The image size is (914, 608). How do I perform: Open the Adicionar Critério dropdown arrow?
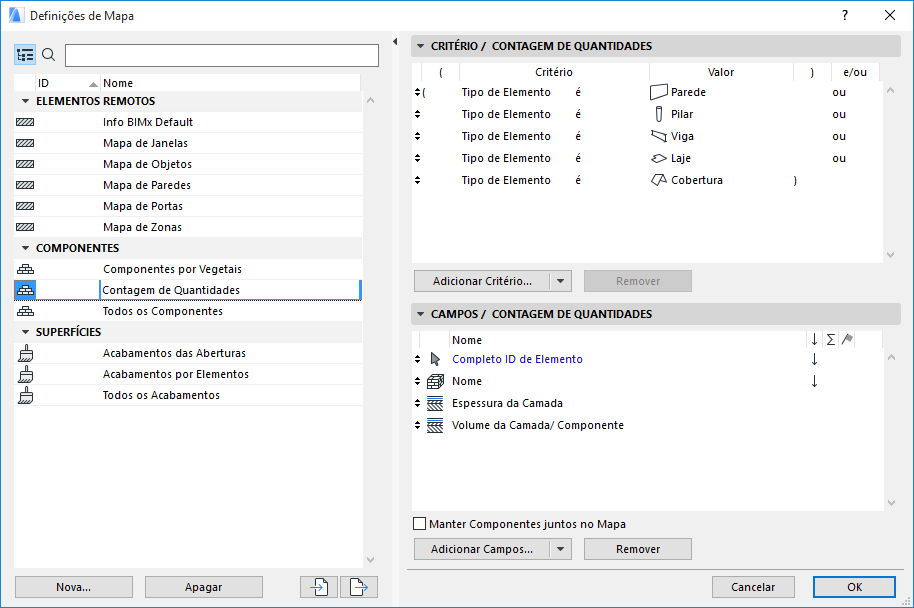pyautogui.click(x=560, y=281)
